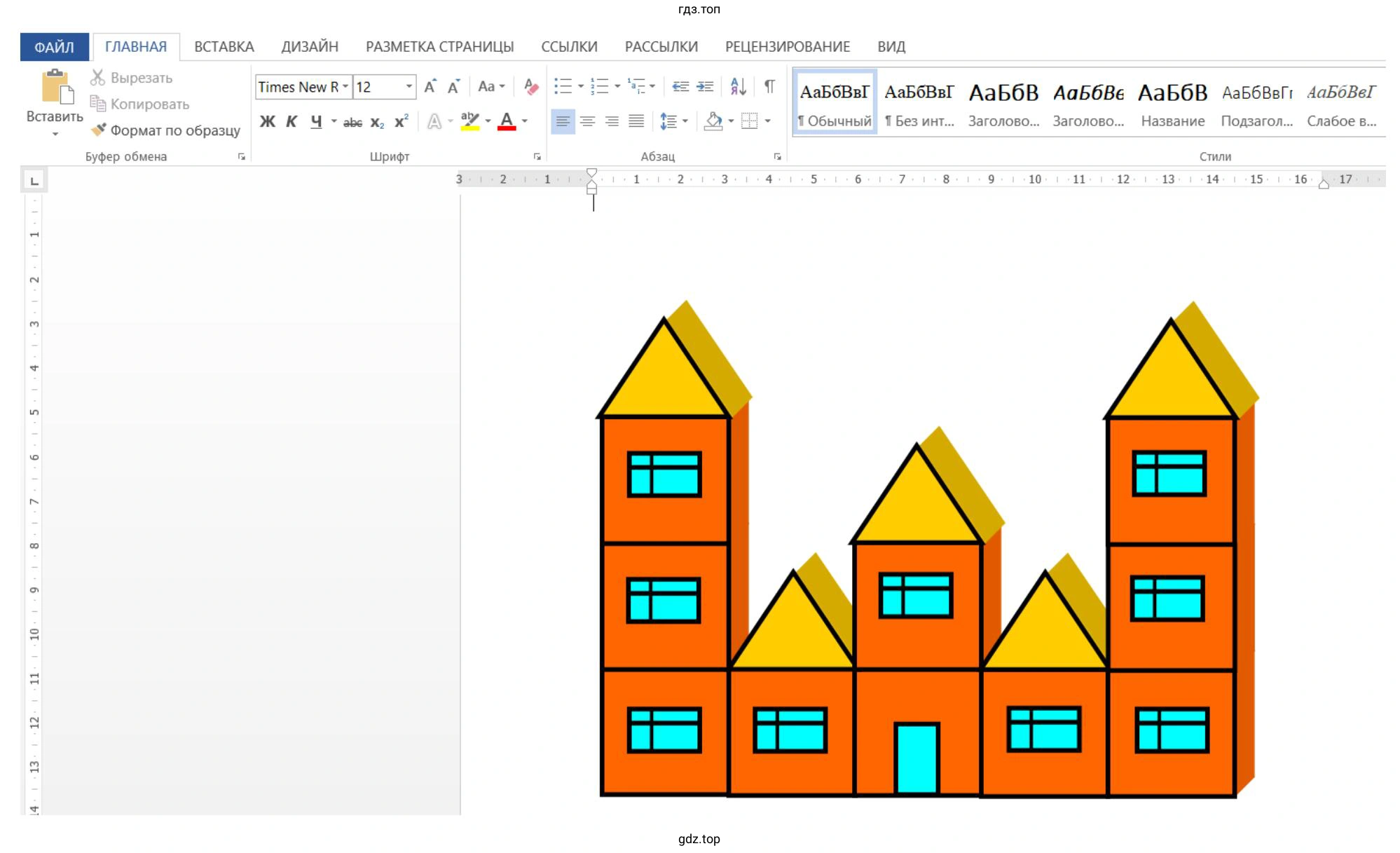The width and height of the screenshot is (1400, 853).
Task: Toggle italic (К) formatting
Action: coord(291,121)
